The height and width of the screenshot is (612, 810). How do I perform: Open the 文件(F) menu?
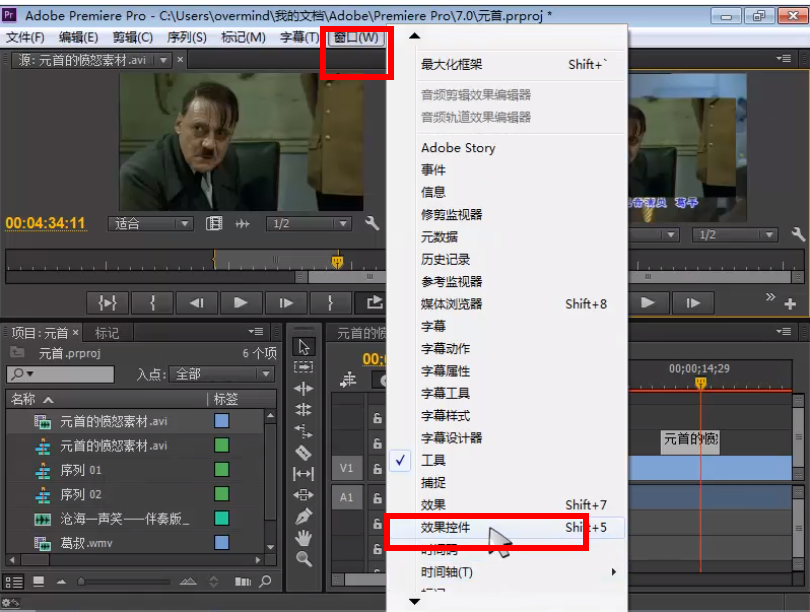coord(25,37)
